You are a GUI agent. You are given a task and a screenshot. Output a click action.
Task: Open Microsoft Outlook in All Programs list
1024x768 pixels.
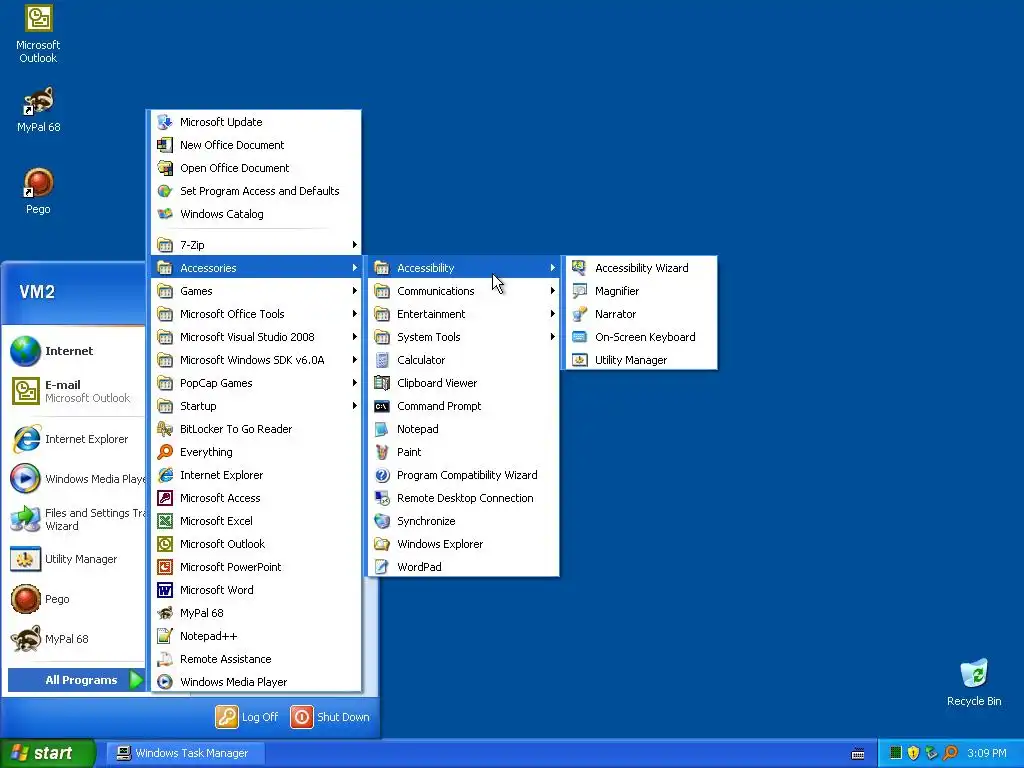click(256, 544)
